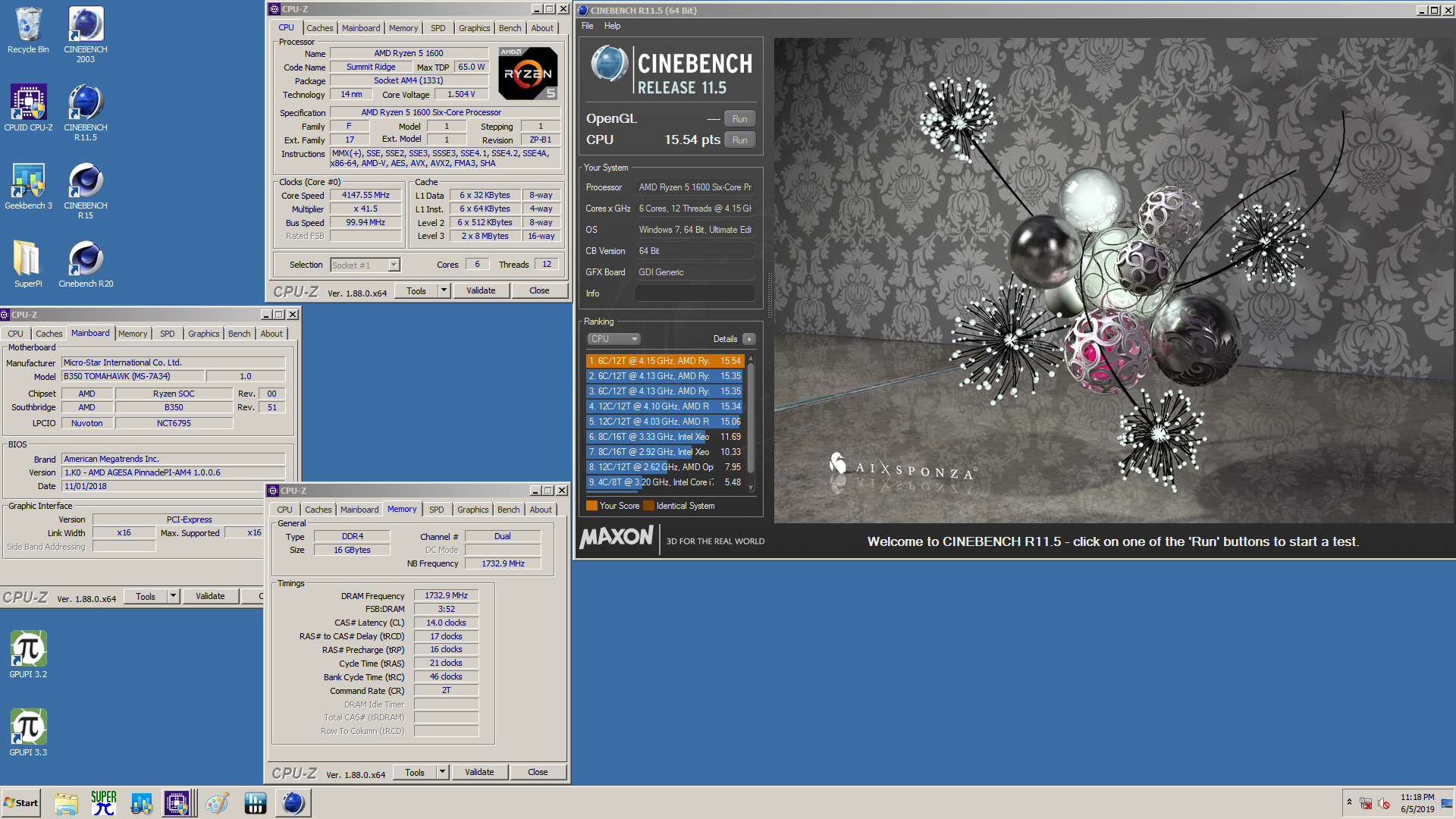Click Tools button in Mainboard CPU-Z window
The image size is (1456, 819).
click(146, 596)
